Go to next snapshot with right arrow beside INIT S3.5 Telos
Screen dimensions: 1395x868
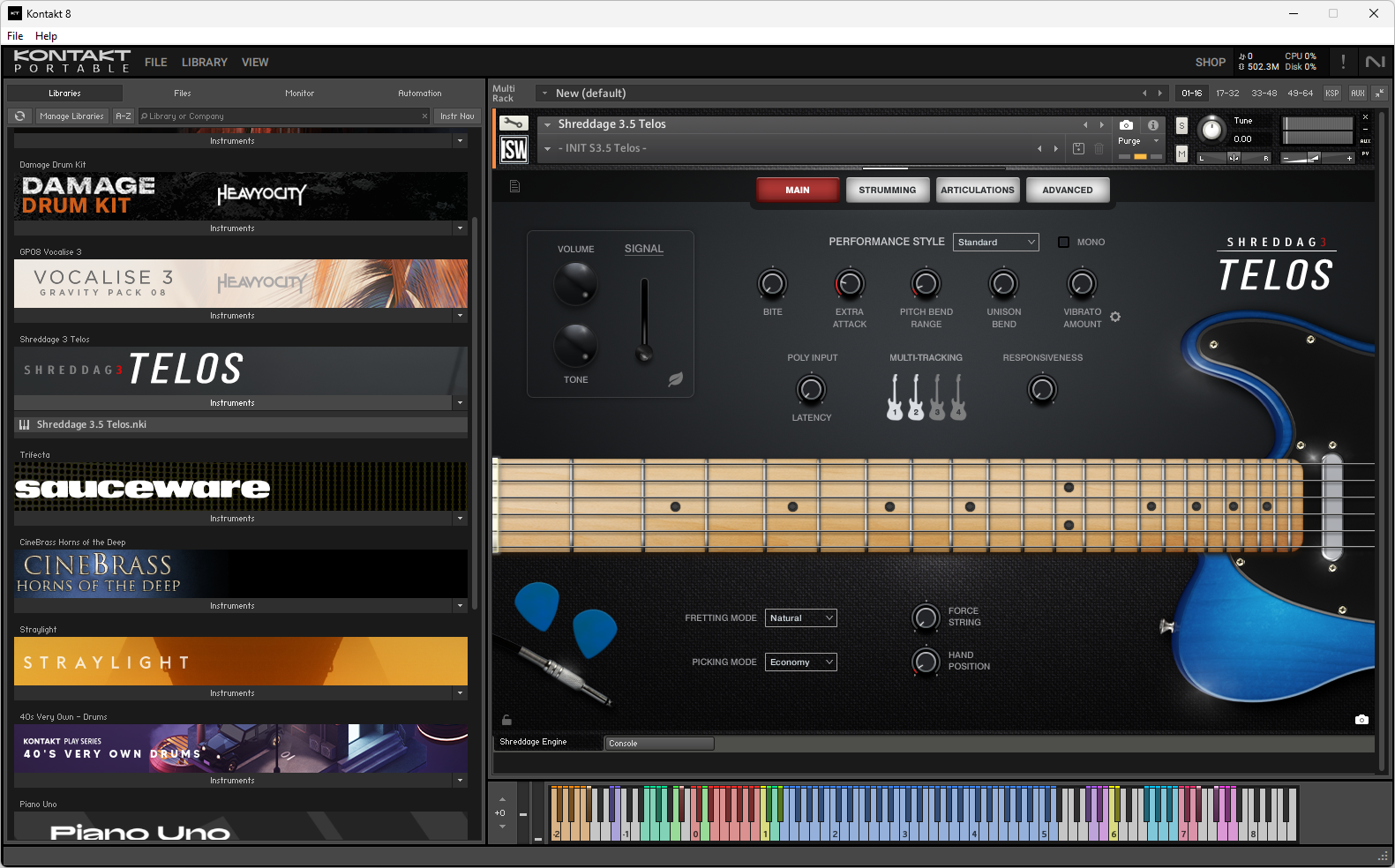point(1055,148)
